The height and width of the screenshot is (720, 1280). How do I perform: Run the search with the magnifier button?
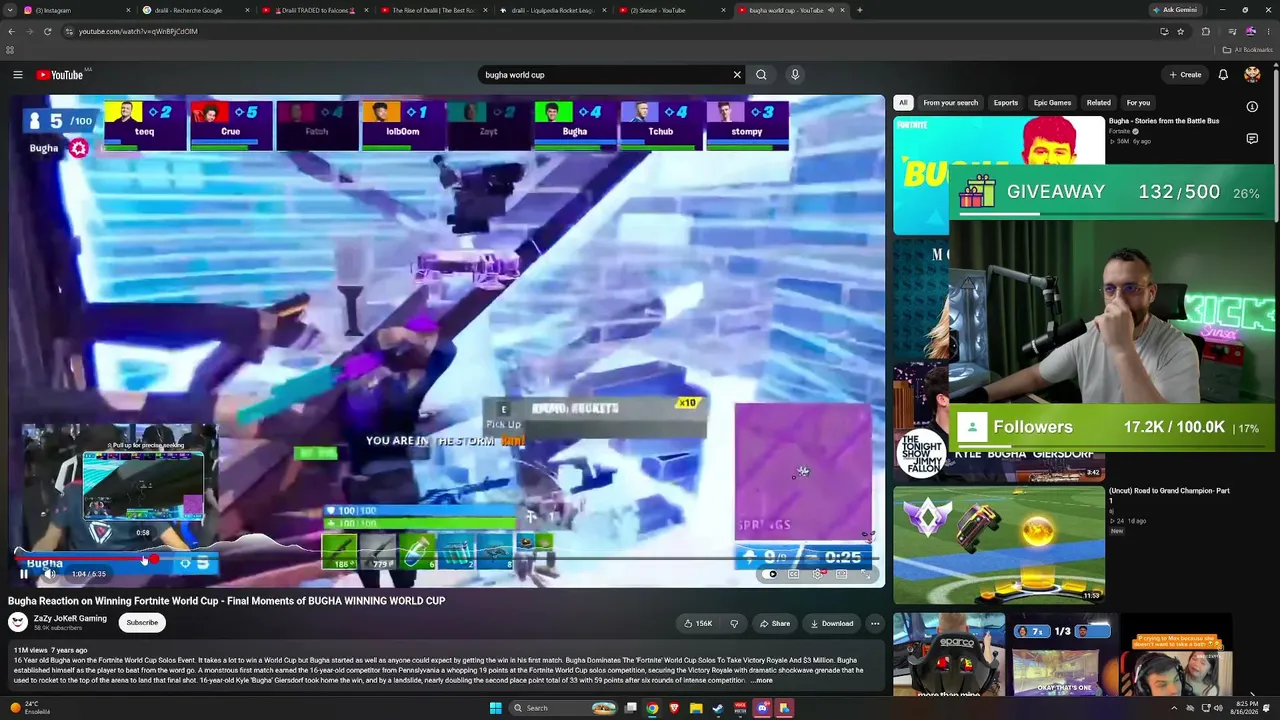(x=761, y=75)
